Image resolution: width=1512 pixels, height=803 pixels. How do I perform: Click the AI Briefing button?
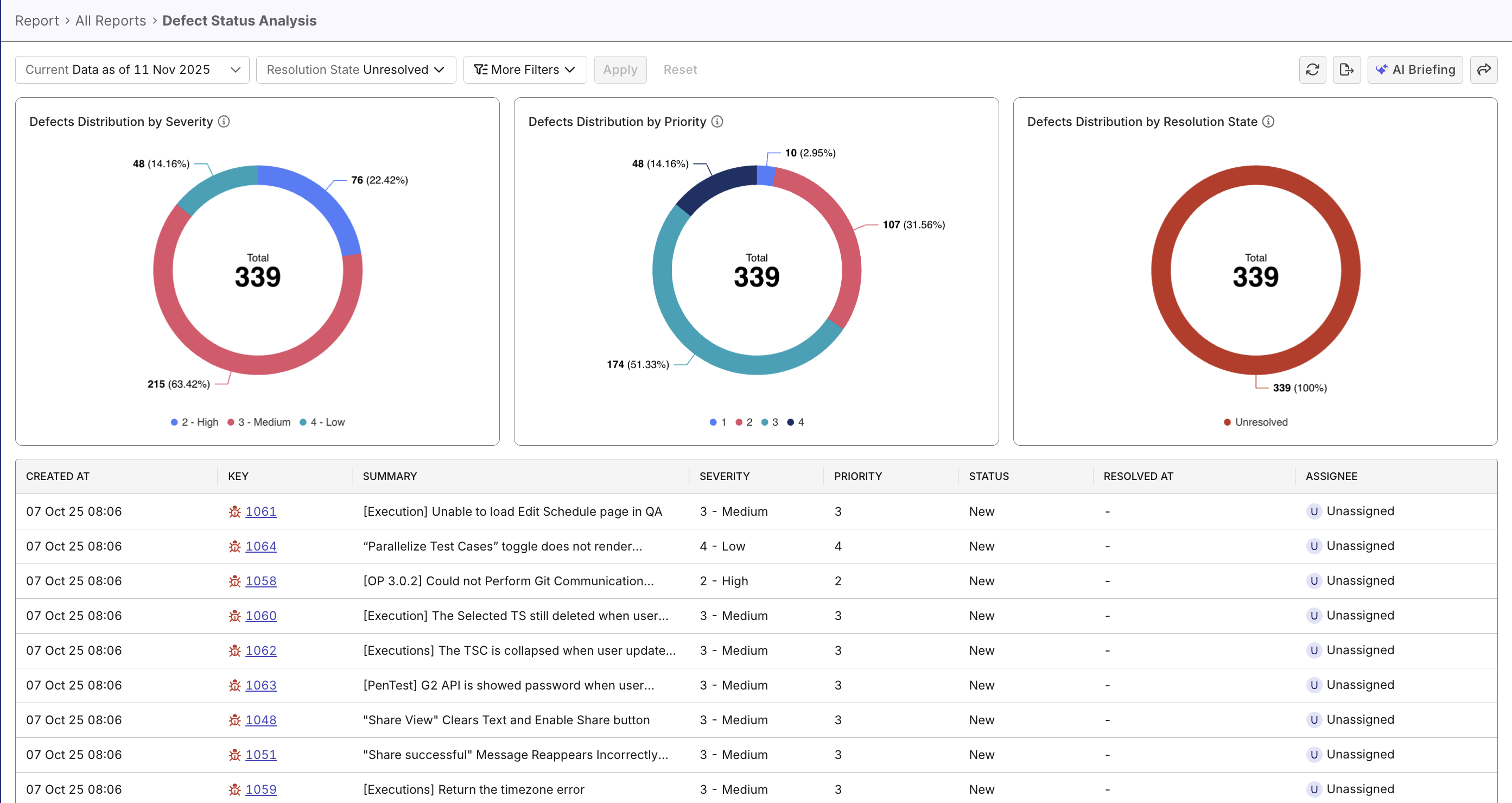tap(1414, 69)
